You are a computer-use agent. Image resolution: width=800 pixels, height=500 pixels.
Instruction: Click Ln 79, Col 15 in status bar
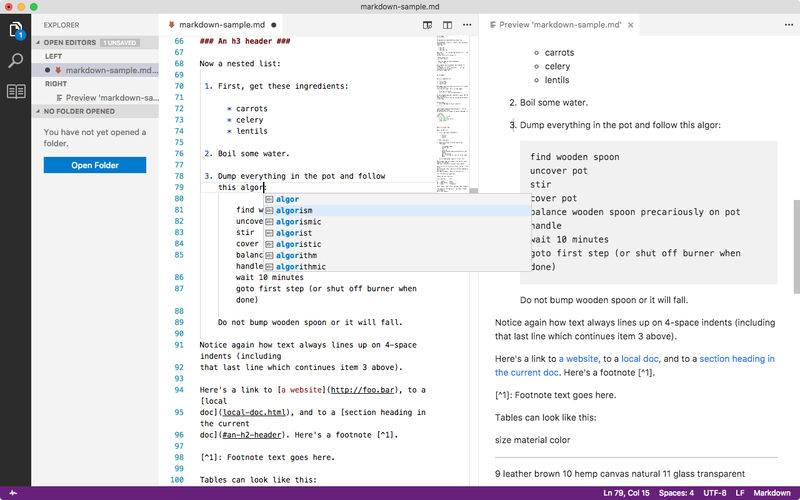pos(626,493)
